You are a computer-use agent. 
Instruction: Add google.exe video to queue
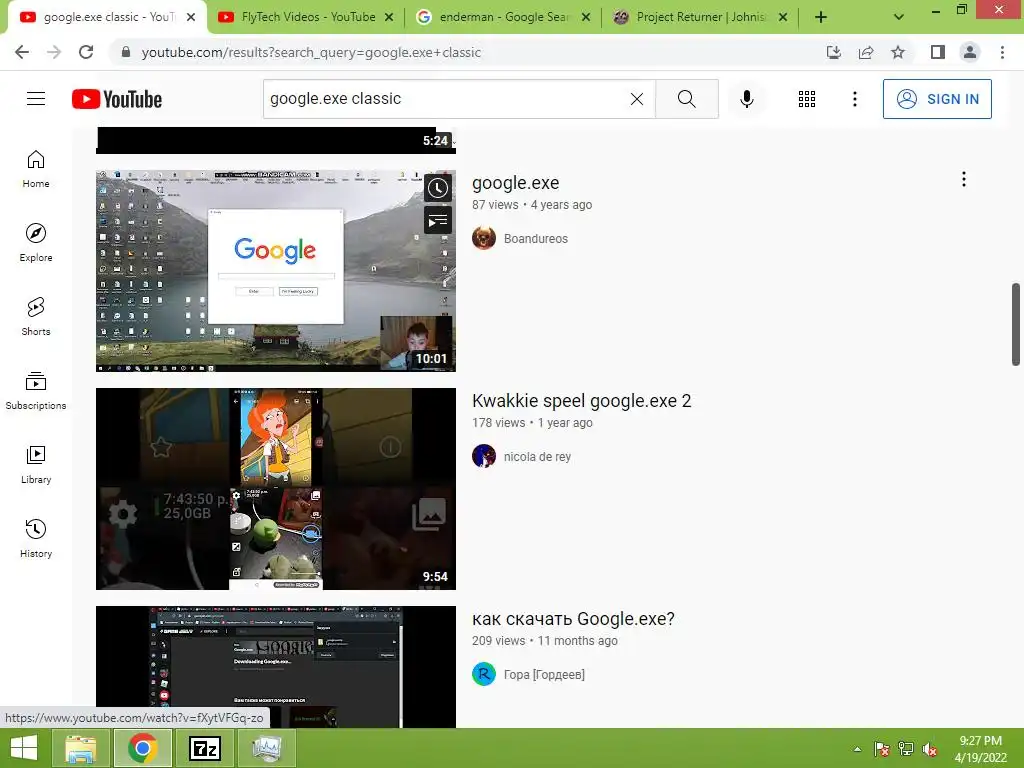[x=438, y=220]
